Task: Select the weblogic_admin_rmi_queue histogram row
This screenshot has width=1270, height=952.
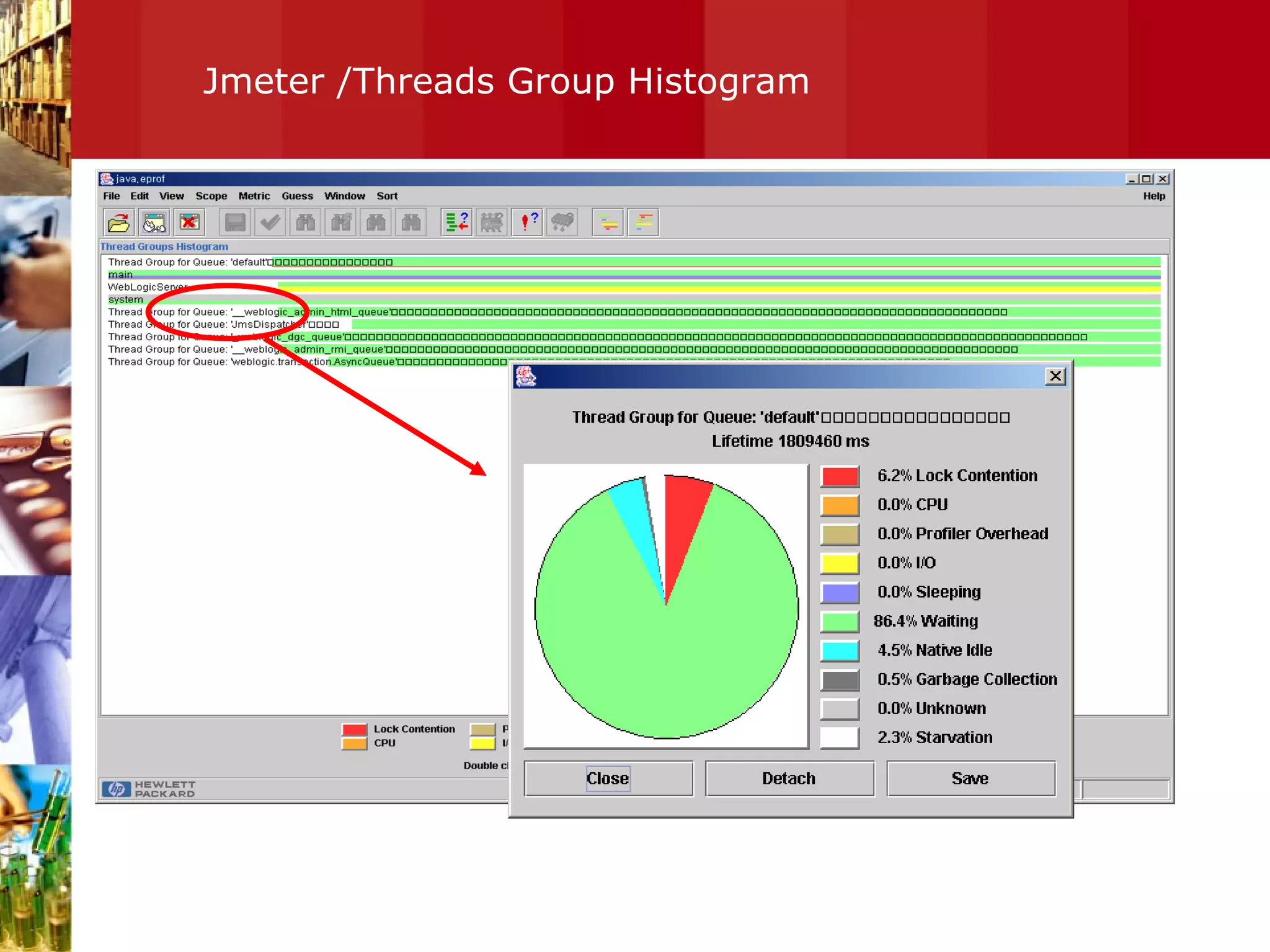Action: click(634, 350)
